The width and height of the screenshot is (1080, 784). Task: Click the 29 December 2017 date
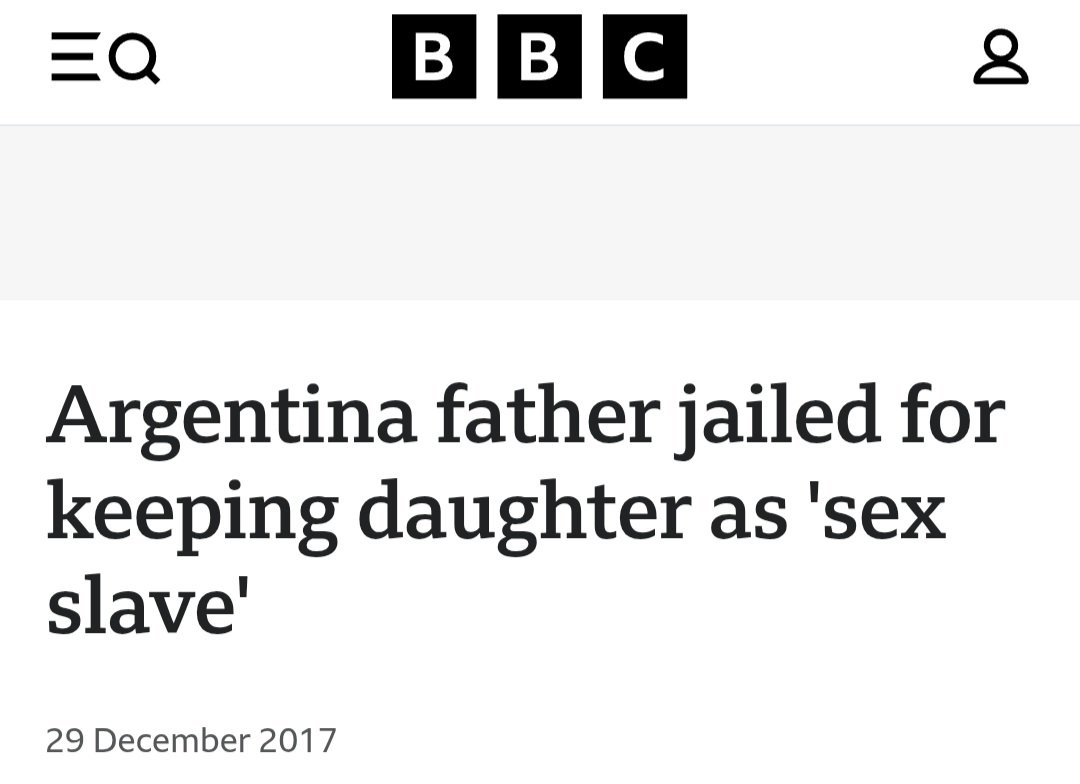click(x=191, y=741)
